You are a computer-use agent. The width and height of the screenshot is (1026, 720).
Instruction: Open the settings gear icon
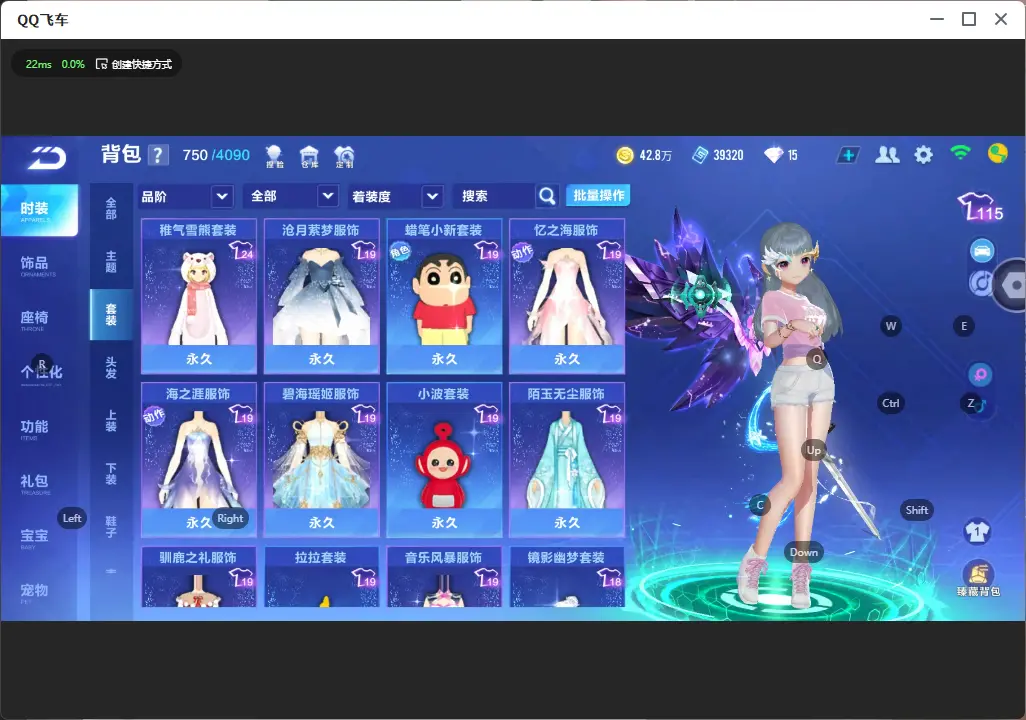(x=923, y=155)
